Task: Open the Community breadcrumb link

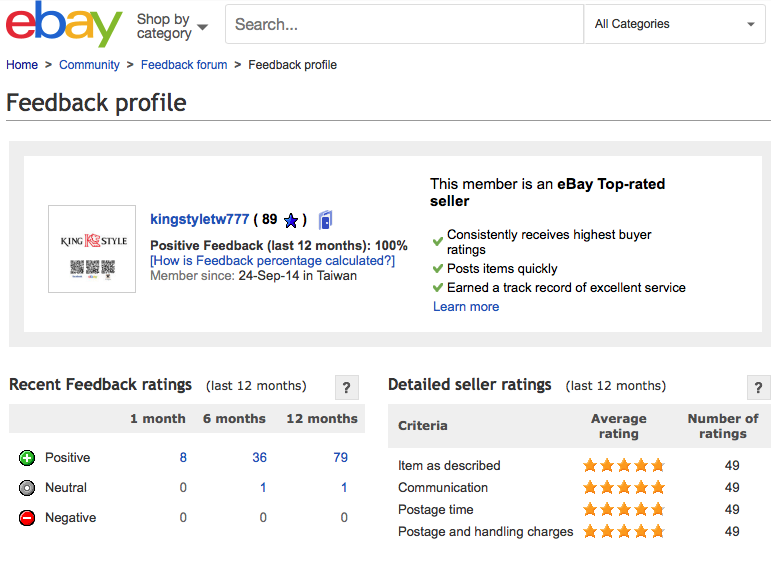Action: pyautogui.click(x=89, y=65)
